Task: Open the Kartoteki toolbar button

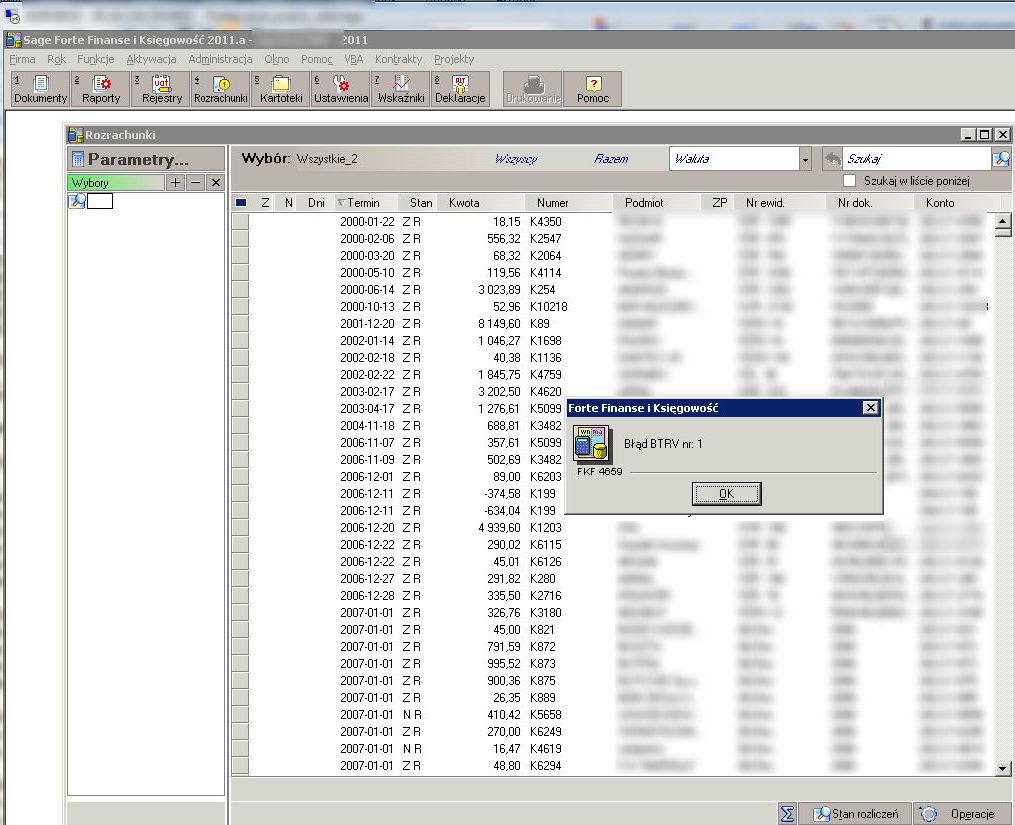Action: [281, 89]
